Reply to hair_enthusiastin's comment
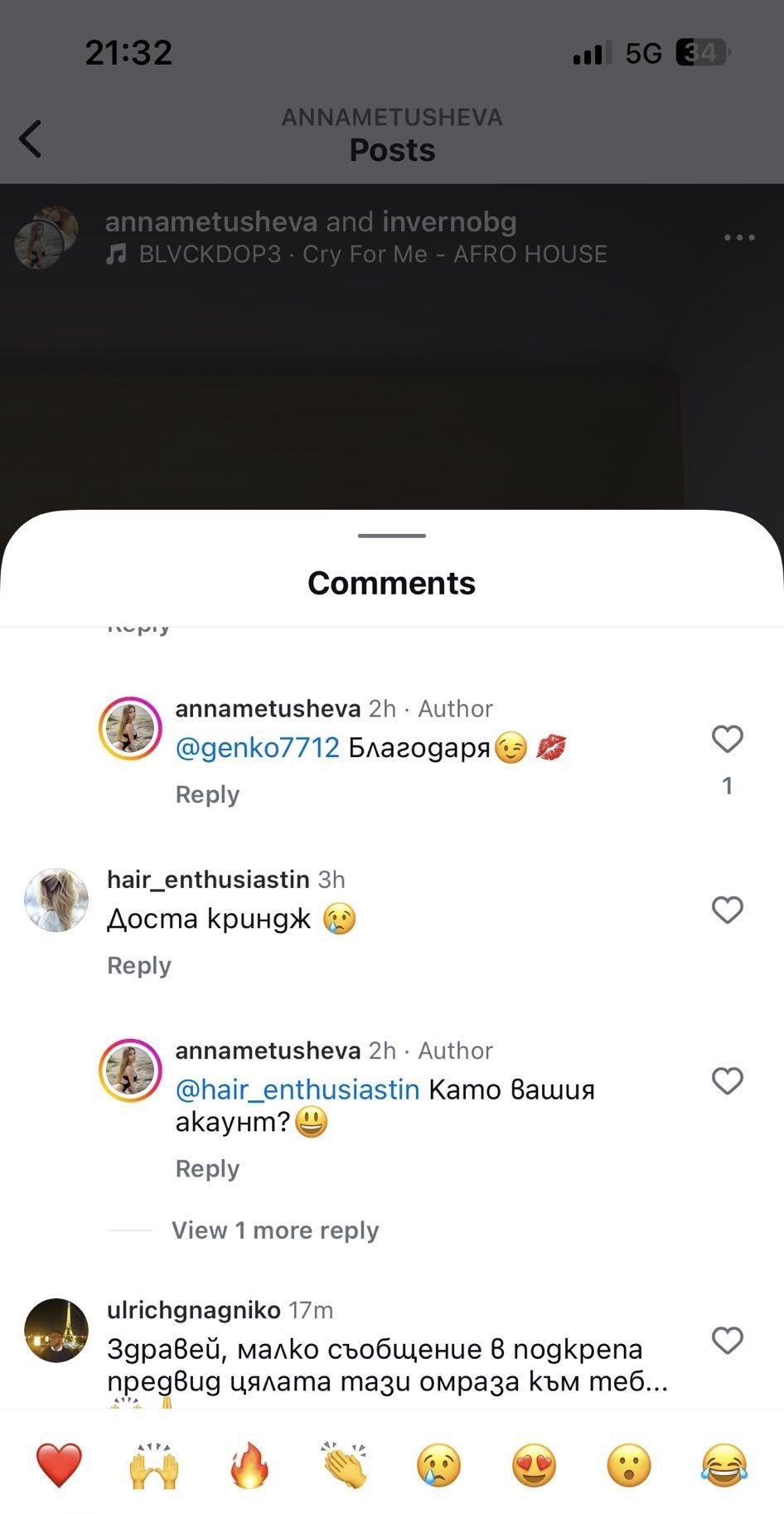784x1514 pixels. pyautogui.click(x=139, y=966)
